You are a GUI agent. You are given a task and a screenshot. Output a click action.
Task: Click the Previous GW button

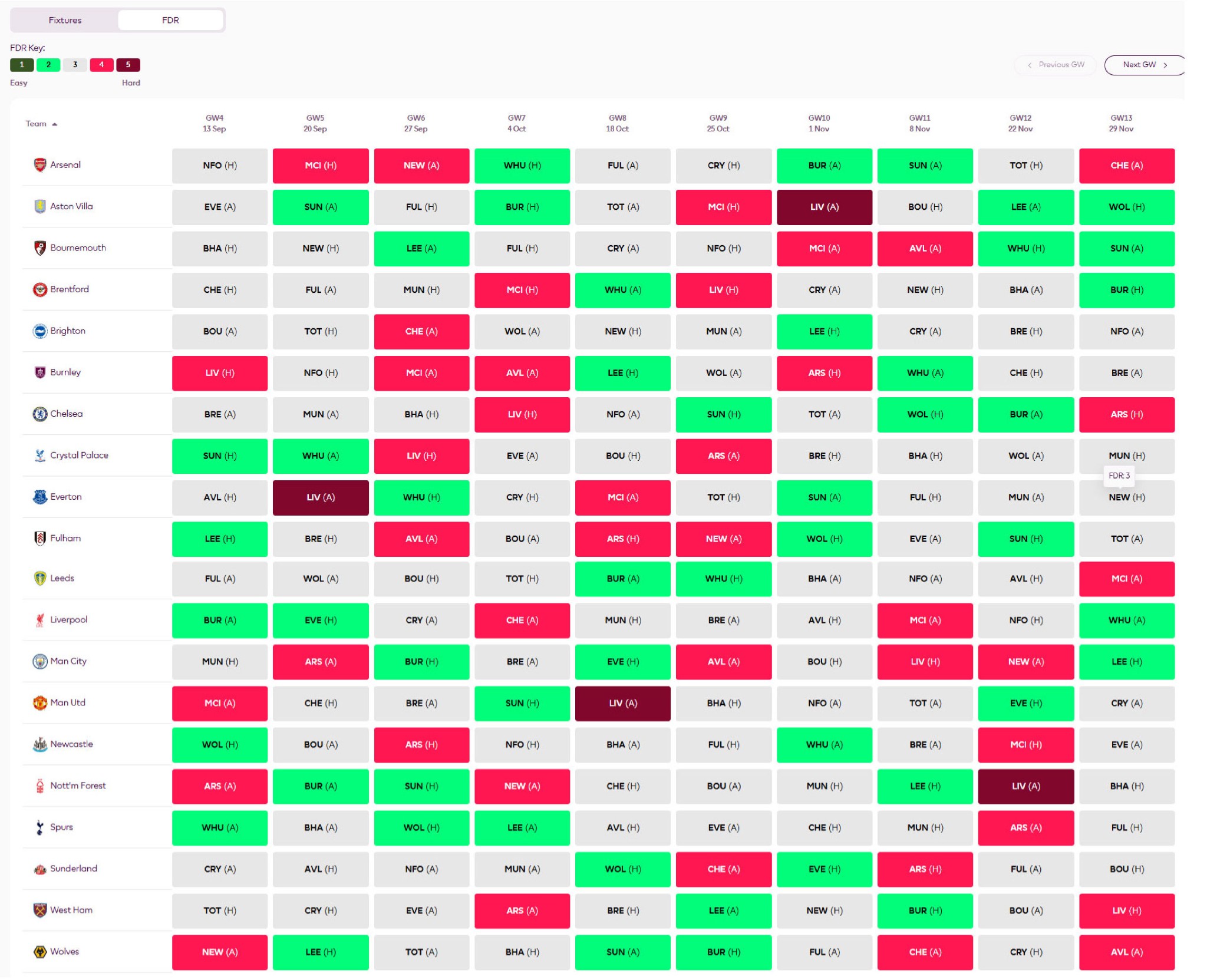1055,65
